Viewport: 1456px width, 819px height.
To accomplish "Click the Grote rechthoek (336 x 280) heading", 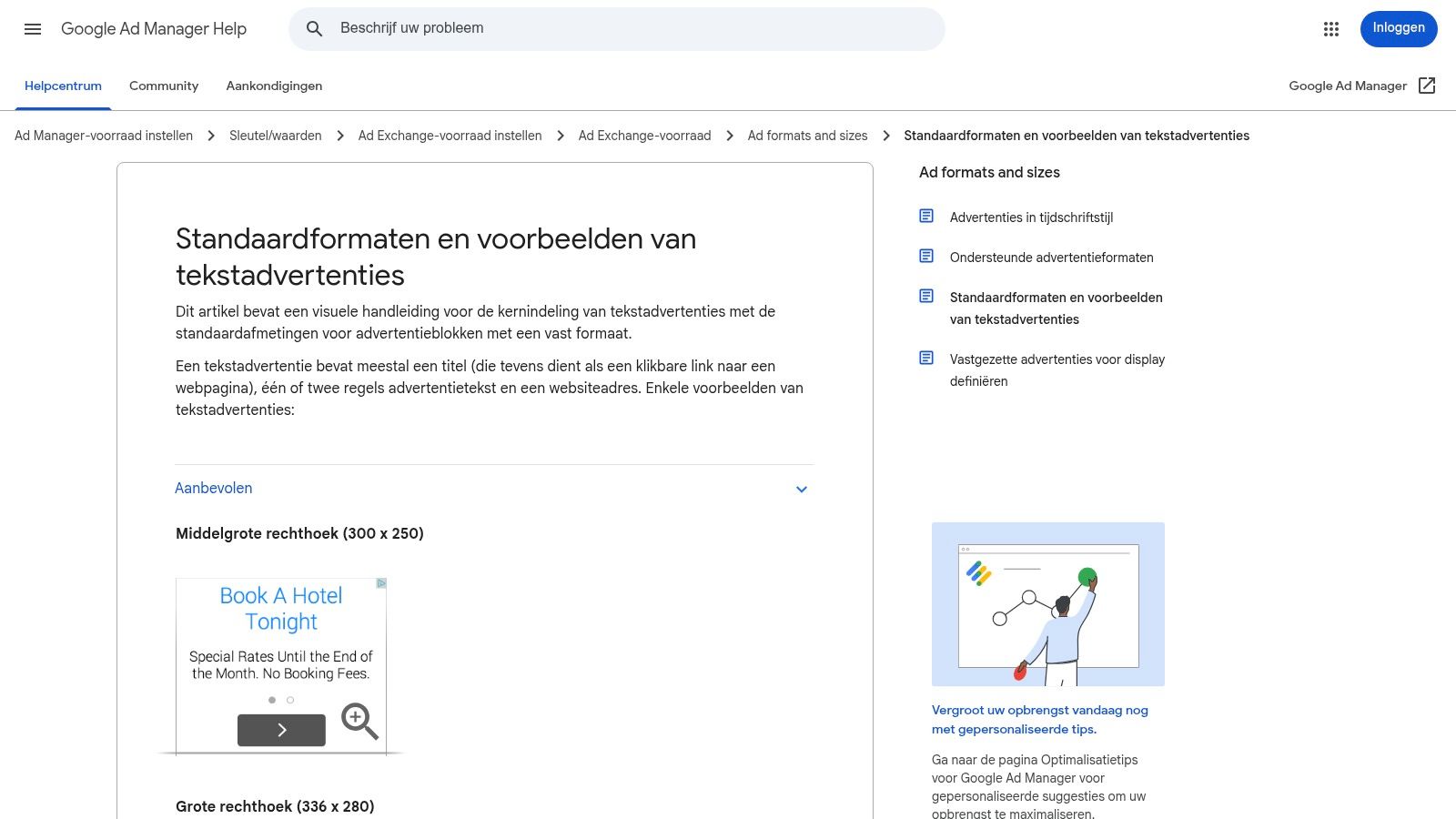I will [x=275, y=806].
